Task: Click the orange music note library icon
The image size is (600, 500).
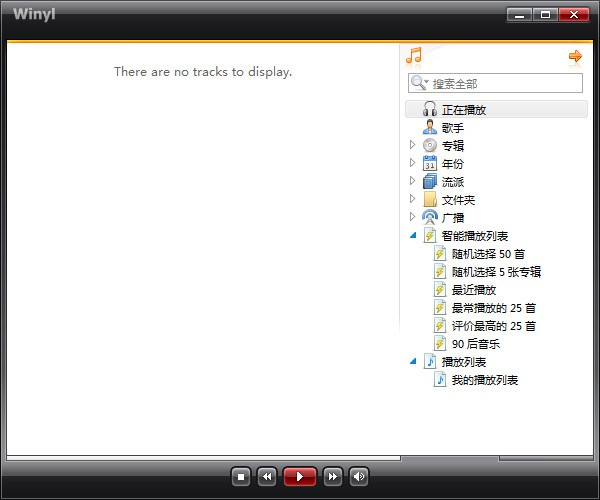Action: tap(414, 55)
